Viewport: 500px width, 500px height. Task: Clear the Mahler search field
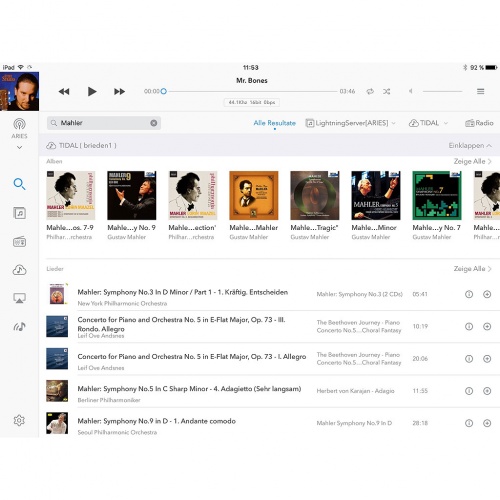point(154,123)
